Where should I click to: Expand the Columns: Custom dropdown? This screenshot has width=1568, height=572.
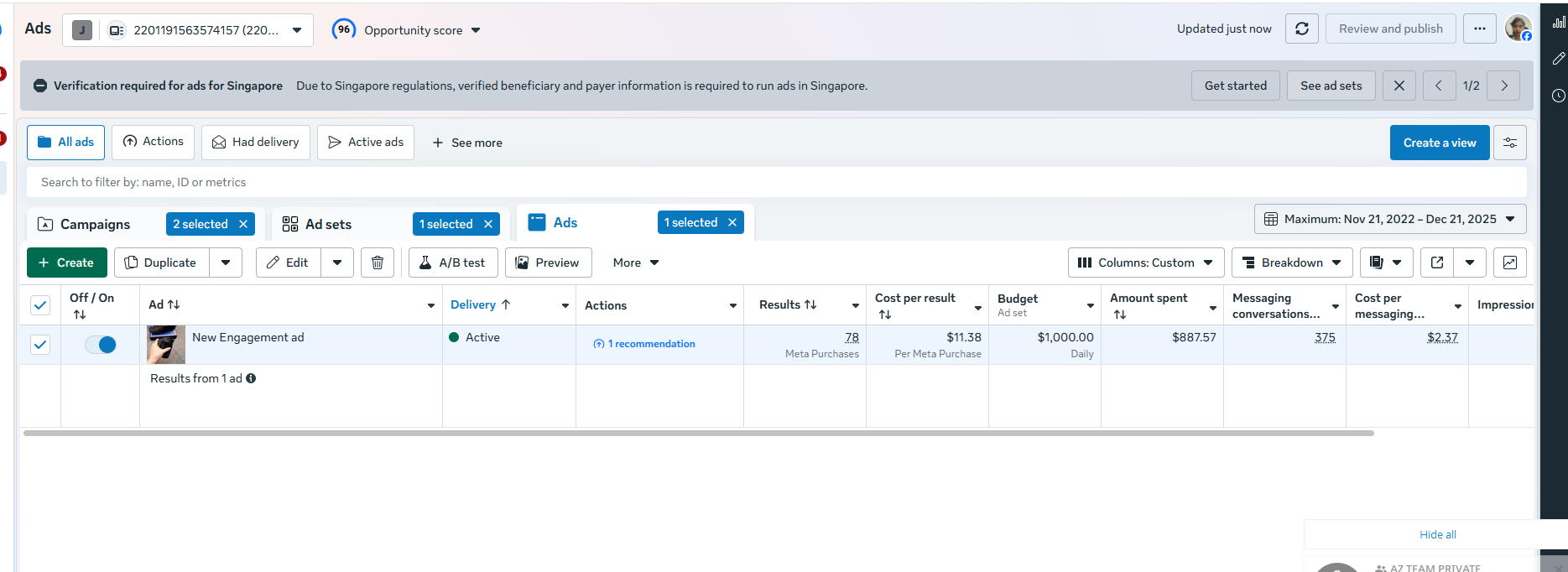click(1146, 263)
